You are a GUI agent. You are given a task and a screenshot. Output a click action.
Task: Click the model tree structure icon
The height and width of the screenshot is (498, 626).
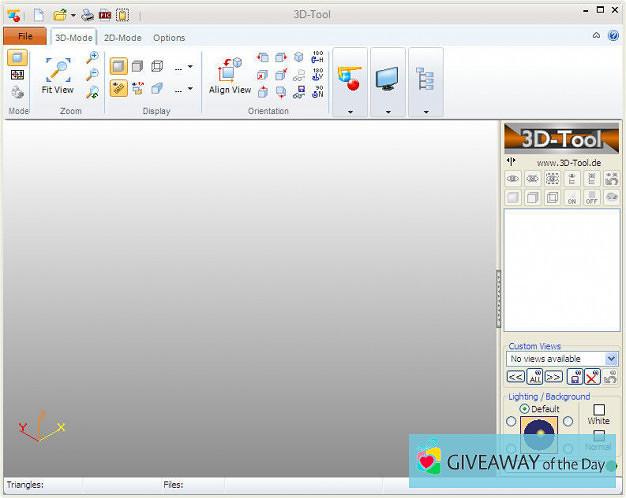pyautogui.click(x=425, y=78)
